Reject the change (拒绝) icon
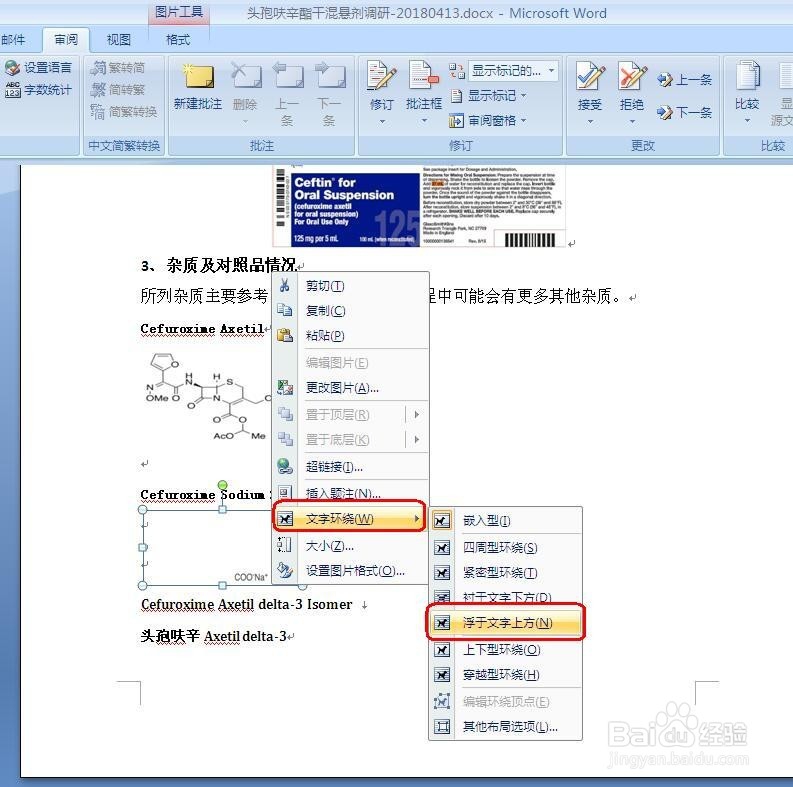This screenshot has width=793, height=787. (632, 77)
